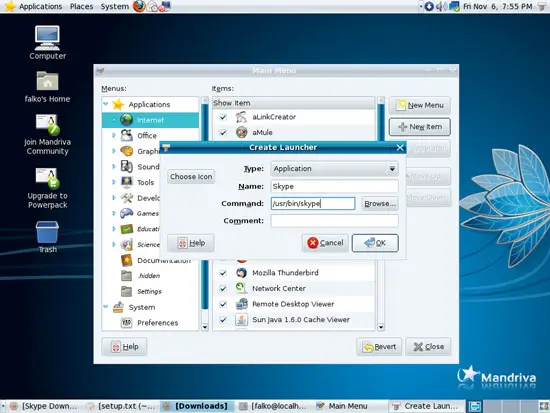Toggle the Network Center show checkbox
The width and height of the screenshot is (550, 413).
coord(223,288)
